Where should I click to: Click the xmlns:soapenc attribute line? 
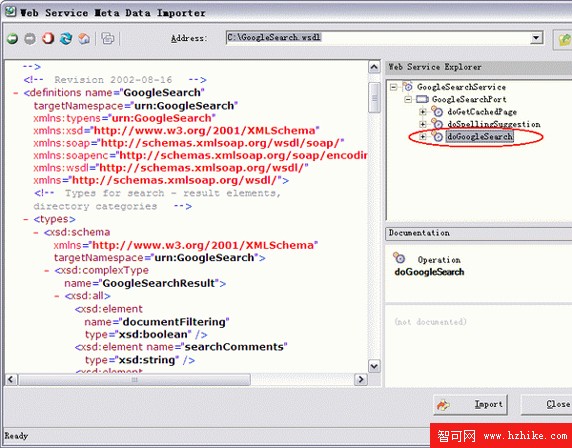click(200, 156)
